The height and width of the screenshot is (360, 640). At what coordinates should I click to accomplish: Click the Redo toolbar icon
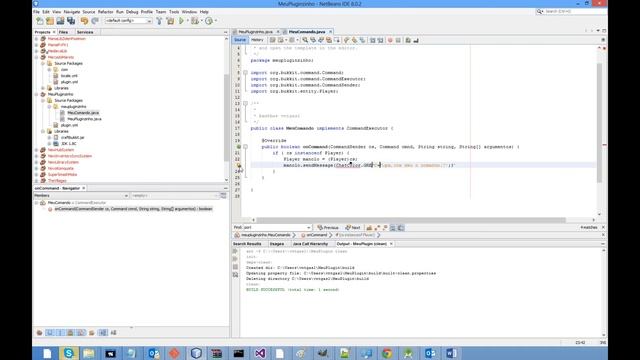95,21
